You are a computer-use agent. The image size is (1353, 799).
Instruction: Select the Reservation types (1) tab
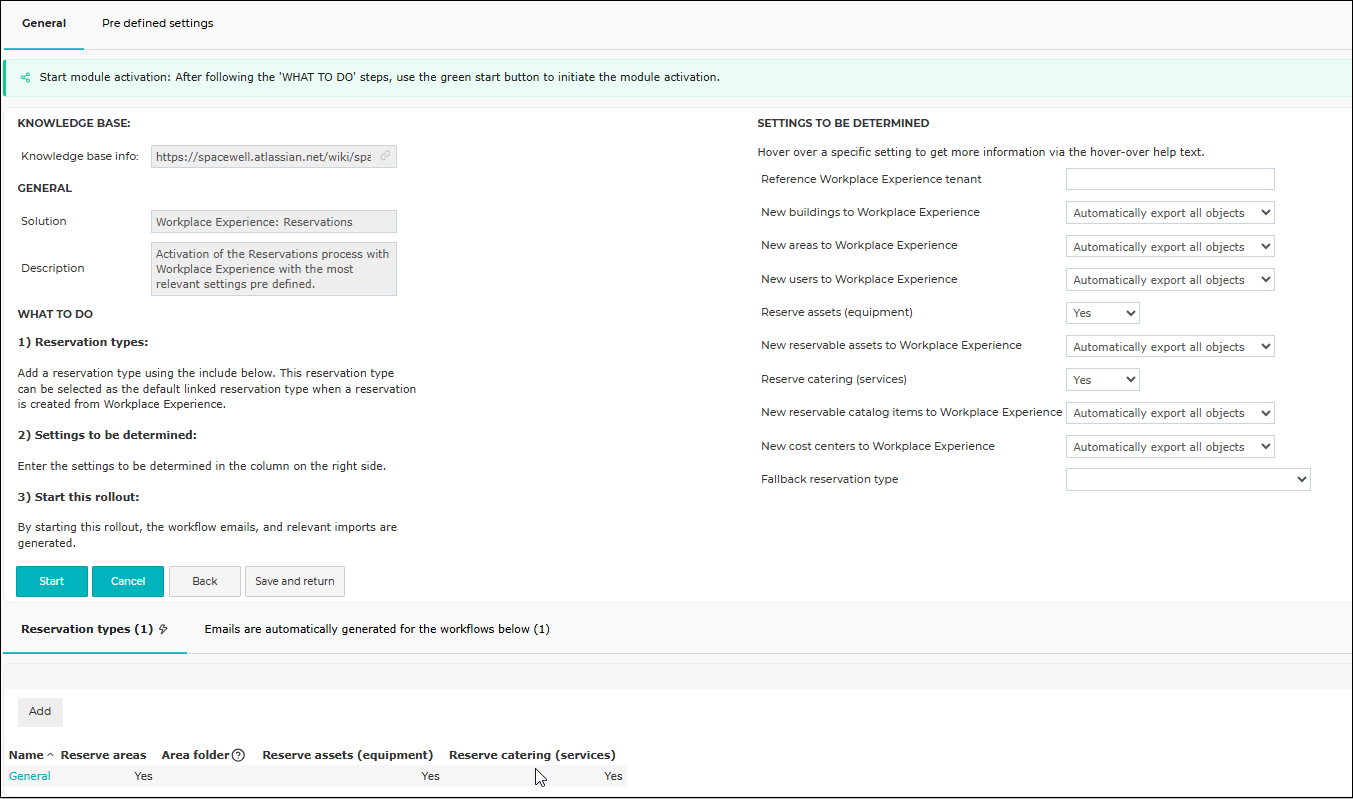95,629
